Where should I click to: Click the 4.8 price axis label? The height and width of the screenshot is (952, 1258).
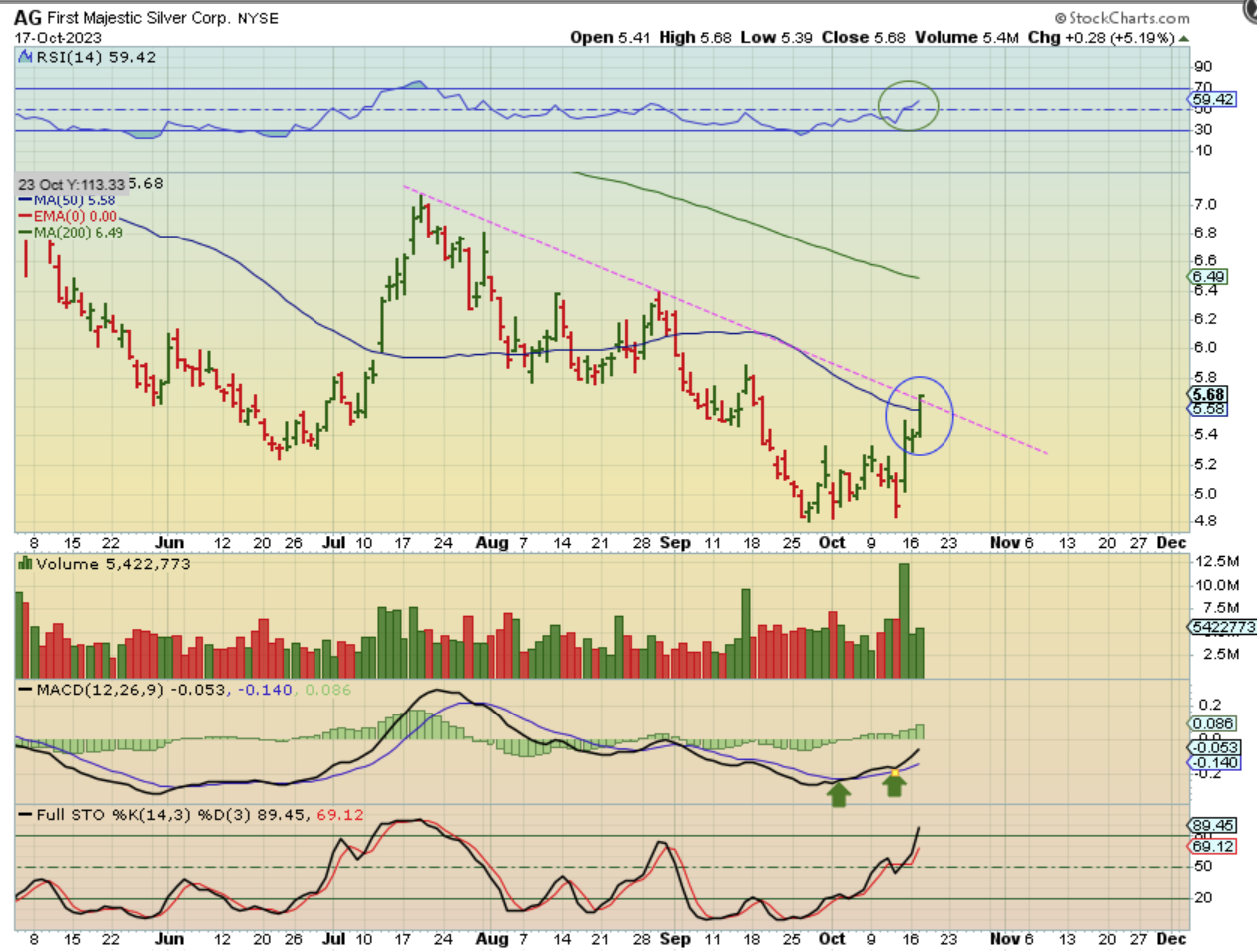pos(1205,520)
